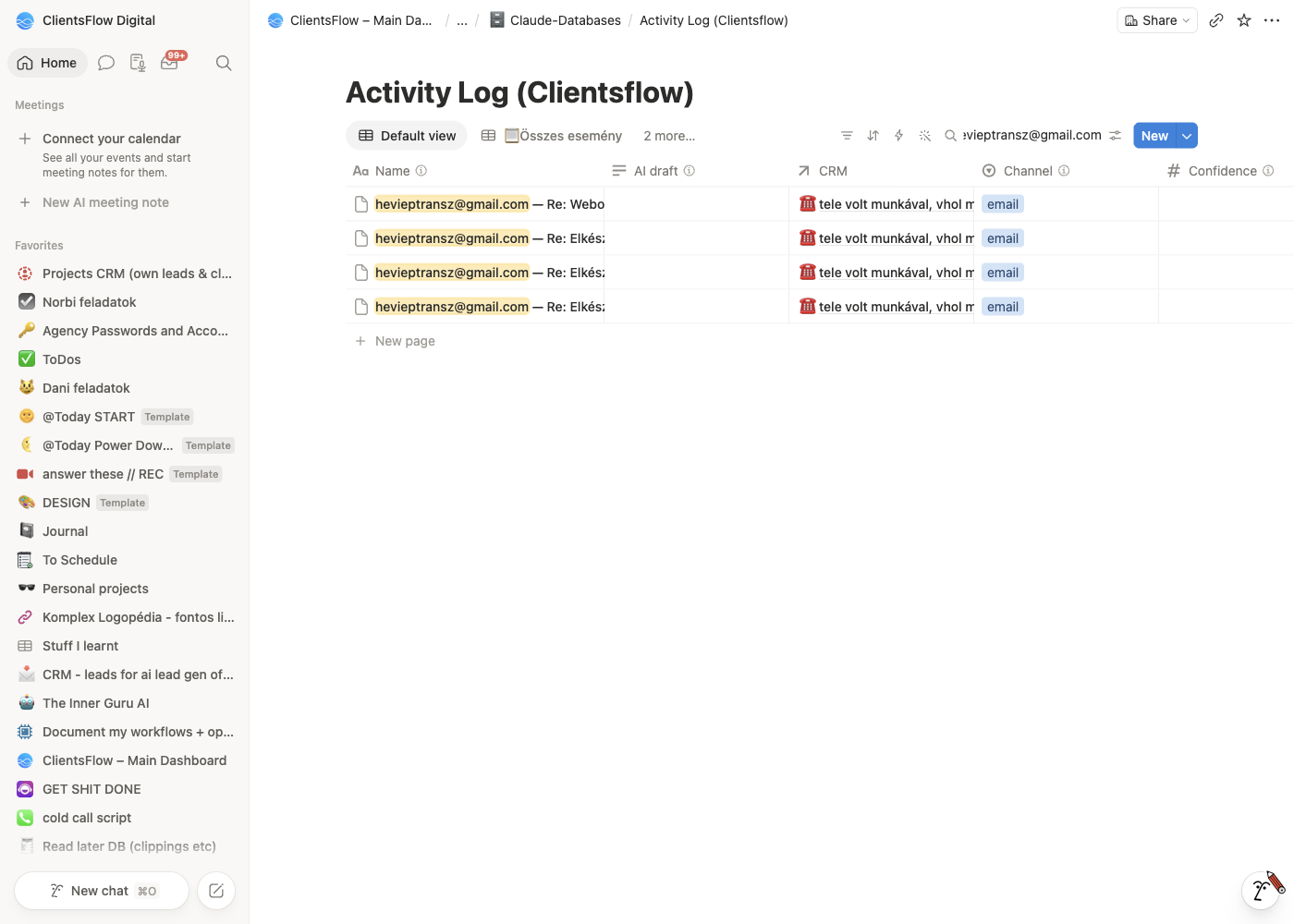Click the Activity Log (Clientsflow) page title
The height and width of the screenshot is (924, 1294).
pyautogui.click(x=519, y=92)
